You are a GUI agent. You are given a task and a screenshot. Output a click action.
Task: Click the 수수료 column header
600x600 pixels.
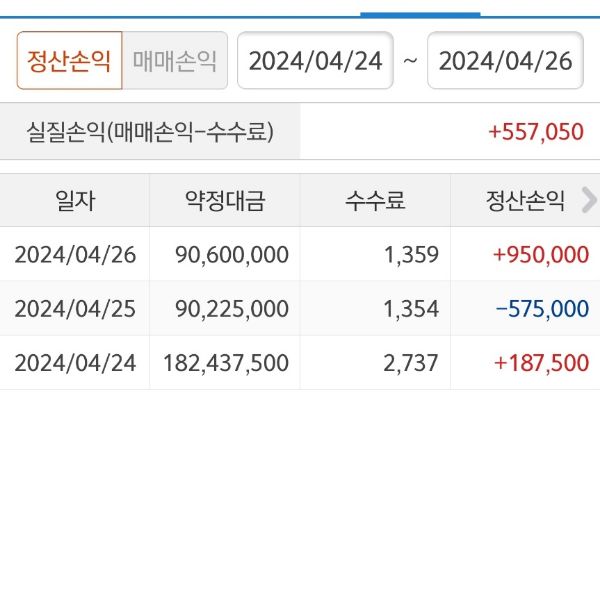[375, 201]
